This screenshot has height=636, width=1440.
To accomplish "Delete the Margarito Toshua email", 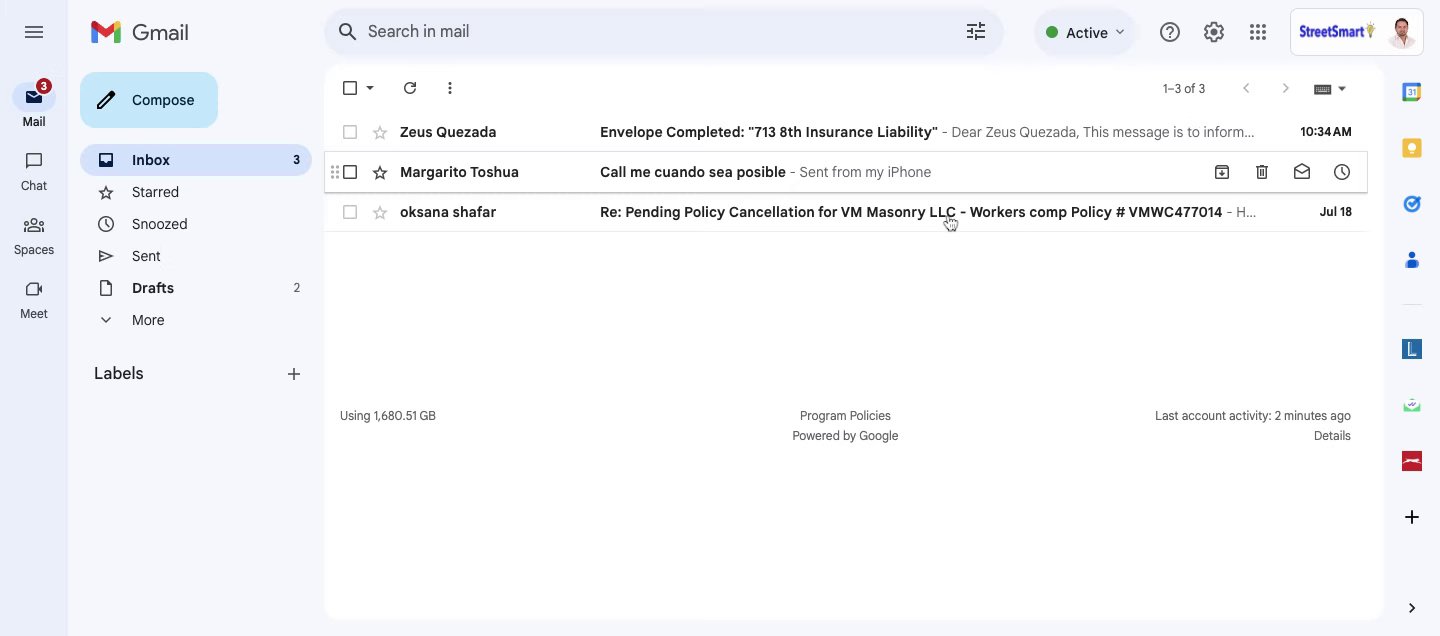I will [1262, 172].
